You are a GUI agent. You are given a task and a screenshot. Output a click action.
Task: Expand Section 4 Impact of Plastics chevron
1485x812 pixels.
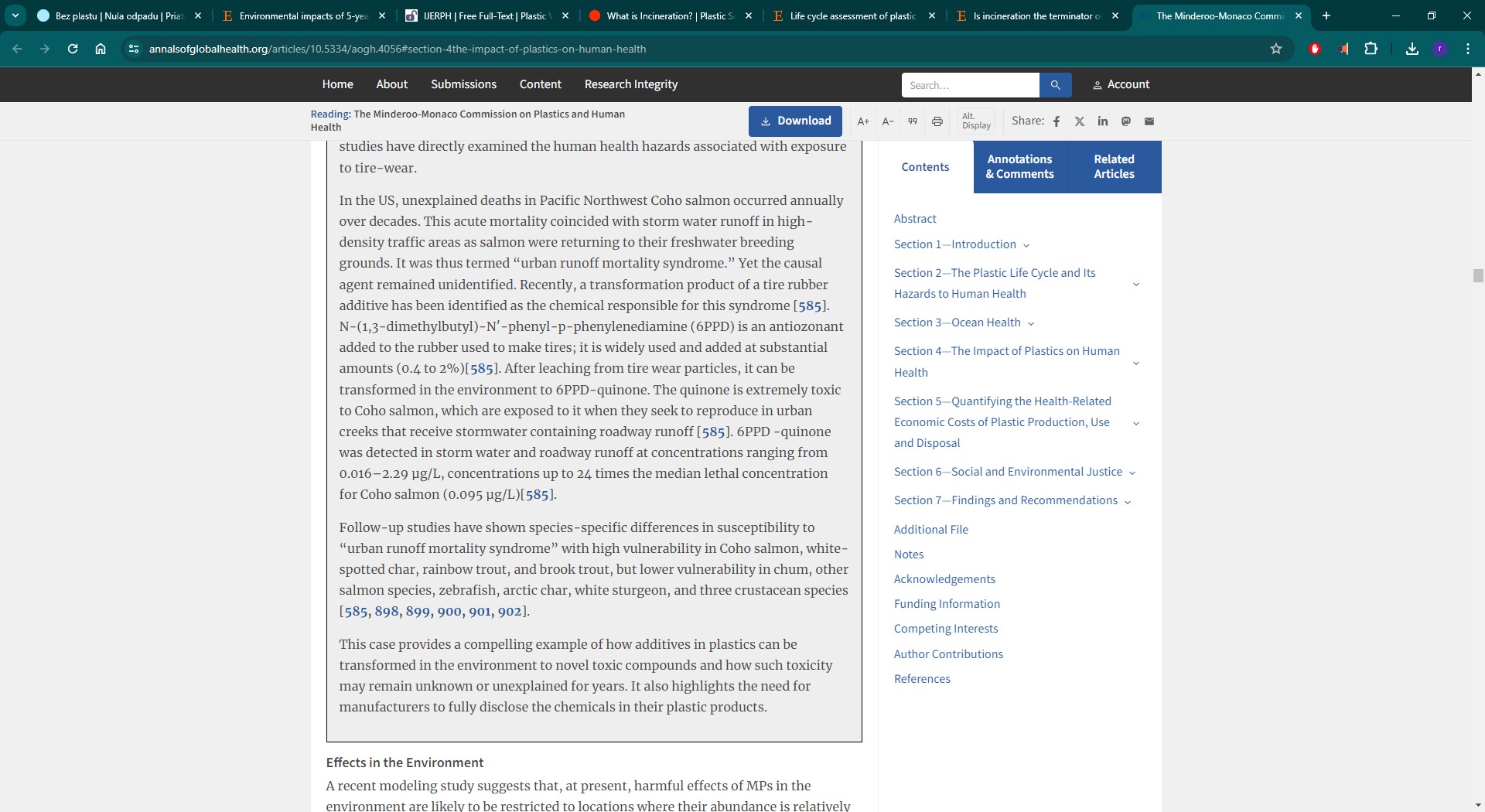(x=1136, y=363)
